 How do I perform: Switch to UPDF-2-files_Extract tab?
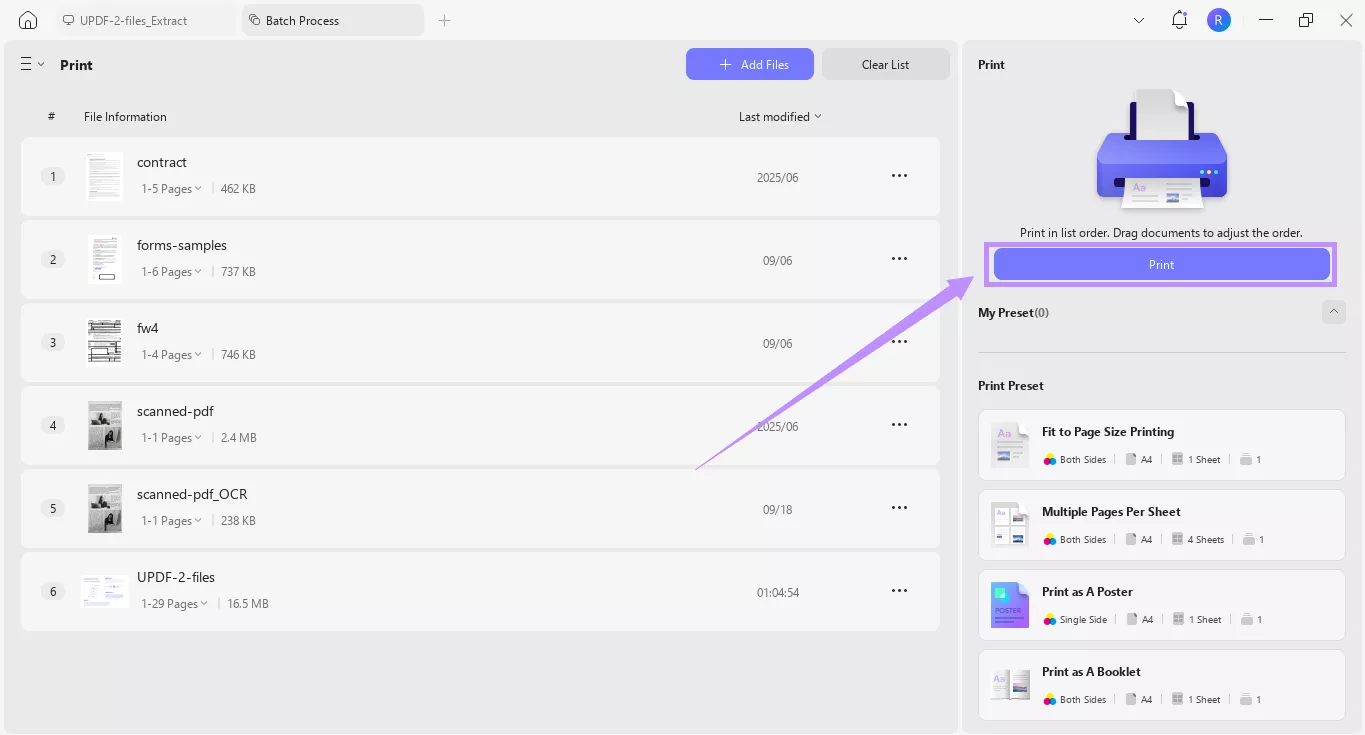click(x=134, y=20)
